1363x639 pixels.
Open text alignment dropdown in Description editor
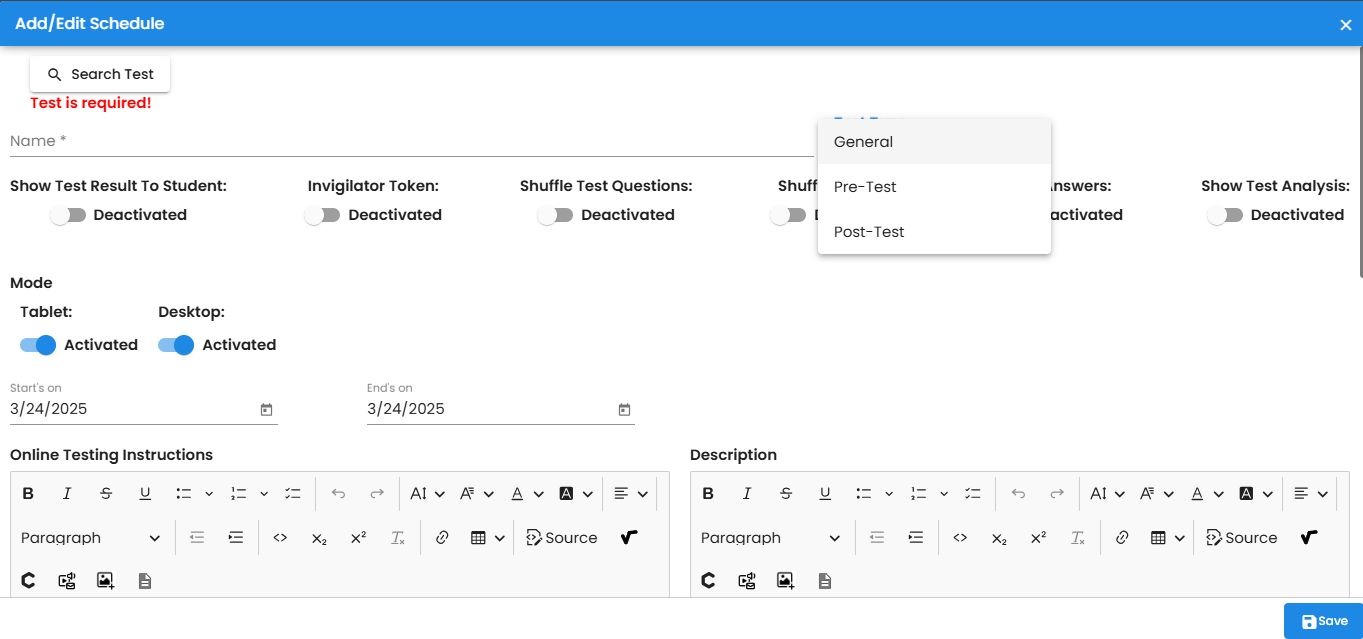point(1311,494)
